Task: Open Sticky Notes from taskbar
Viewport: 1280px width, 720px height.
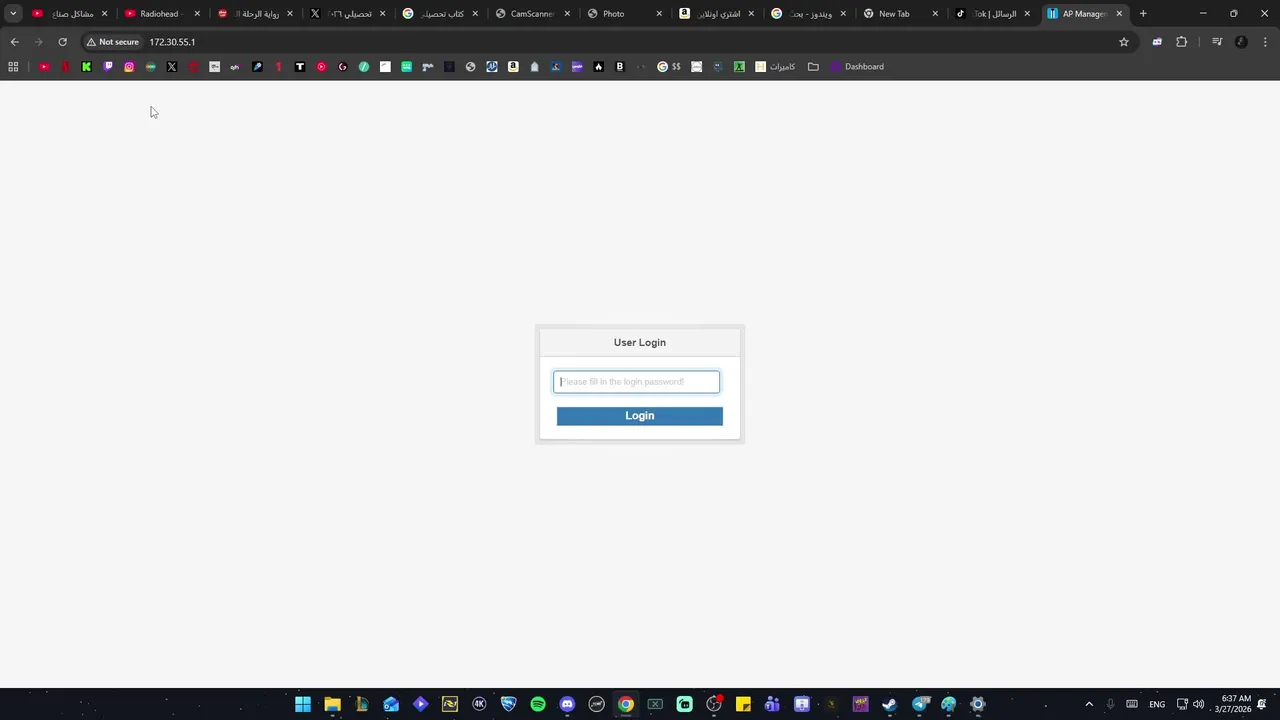Action: tap(743, 704)
